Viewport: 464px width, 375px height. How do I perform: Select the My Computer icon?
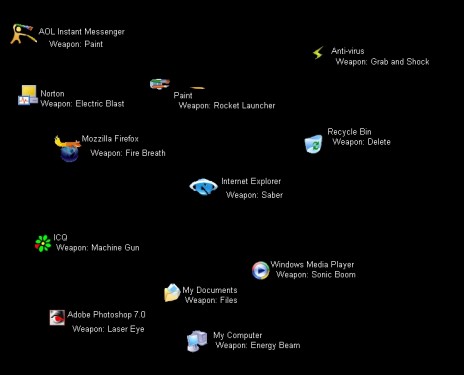tap(197, 341)
